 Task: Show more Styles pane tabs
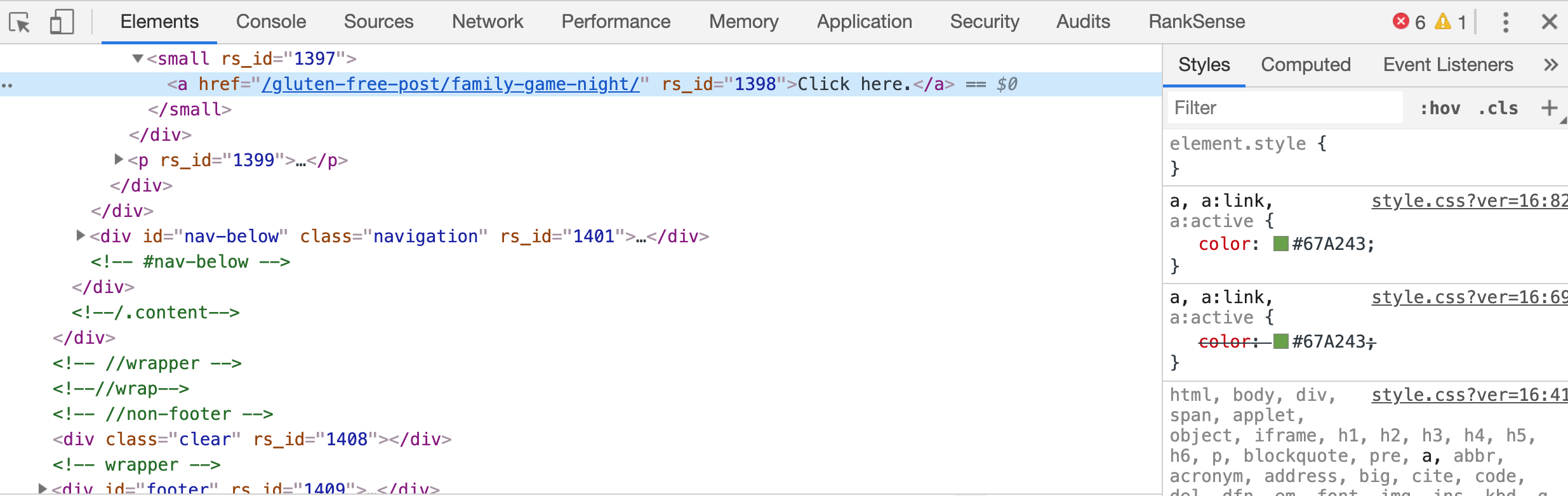click(1550, 65)
